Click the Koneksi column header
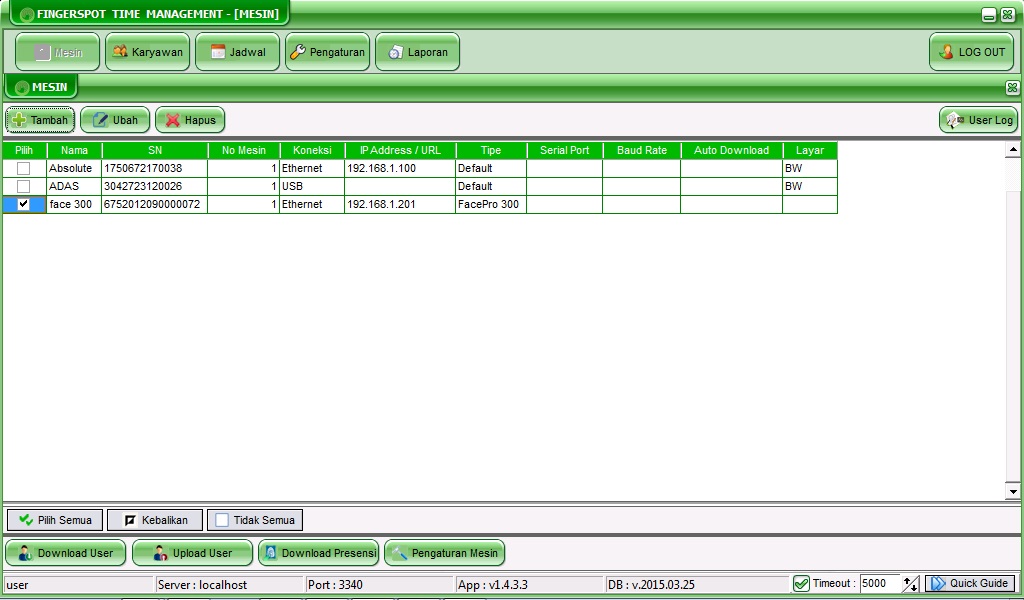1024x600 pixels. pyautogui.click(x=312, y=150)
